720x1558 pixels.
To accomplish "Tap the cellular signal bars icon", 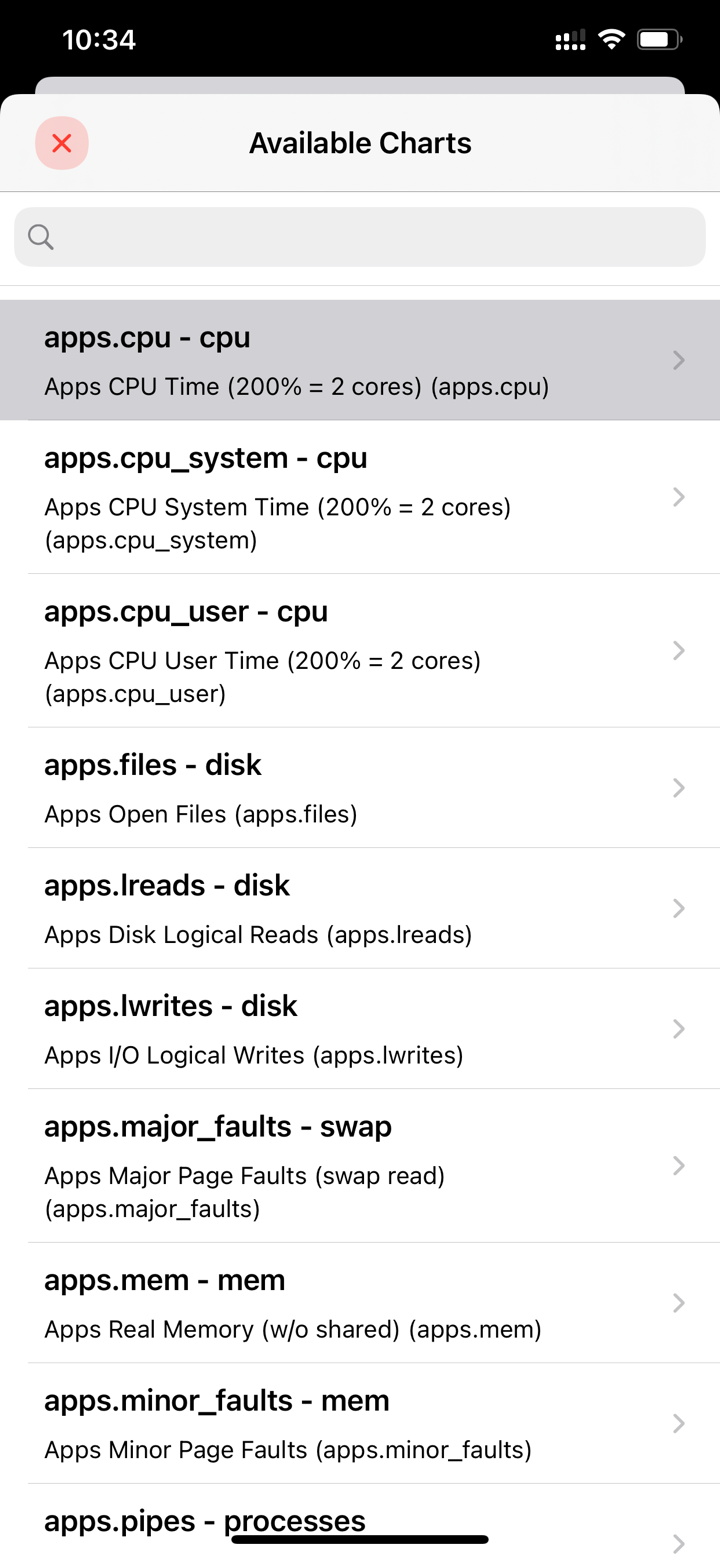I will pos(568,39).
